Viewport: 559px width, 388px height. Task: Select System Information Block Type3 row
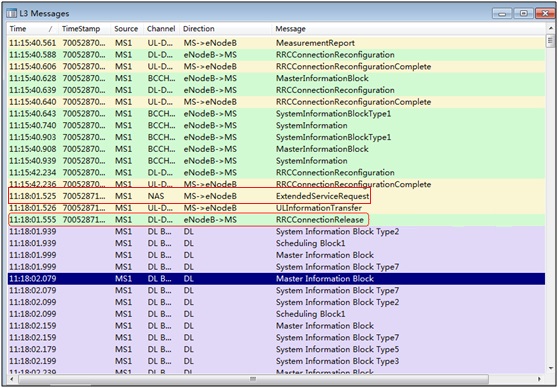(276, 361)
